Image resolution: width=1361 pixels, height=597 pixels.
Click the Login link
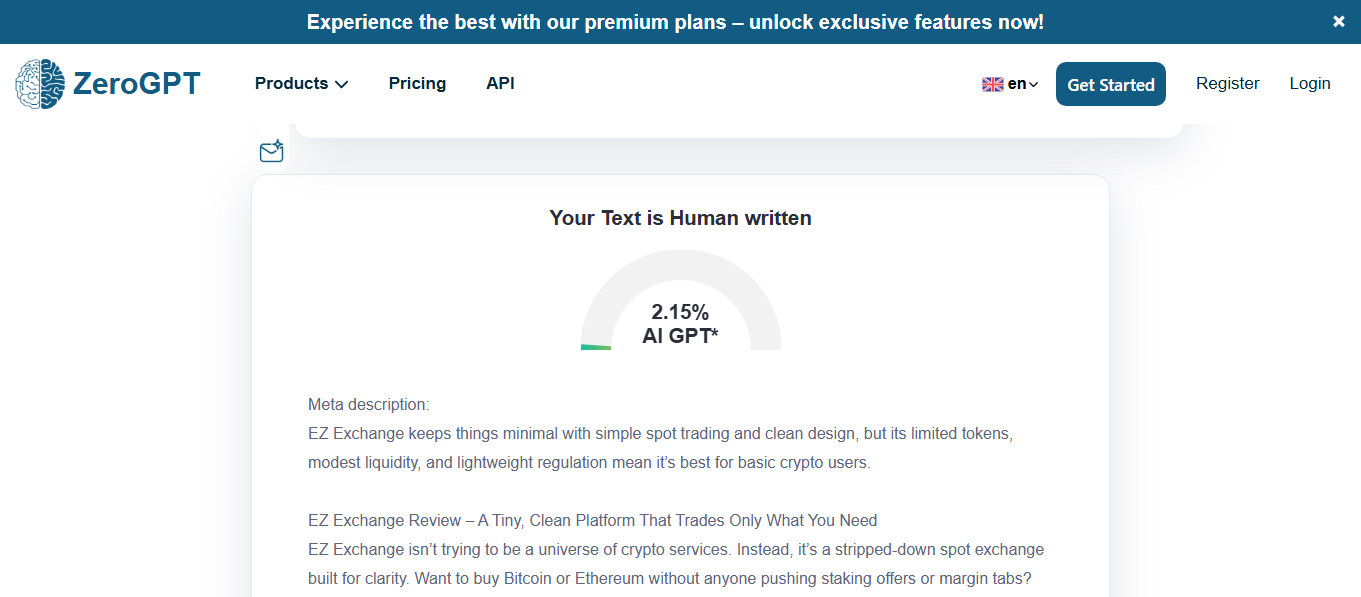point(1309,84)
